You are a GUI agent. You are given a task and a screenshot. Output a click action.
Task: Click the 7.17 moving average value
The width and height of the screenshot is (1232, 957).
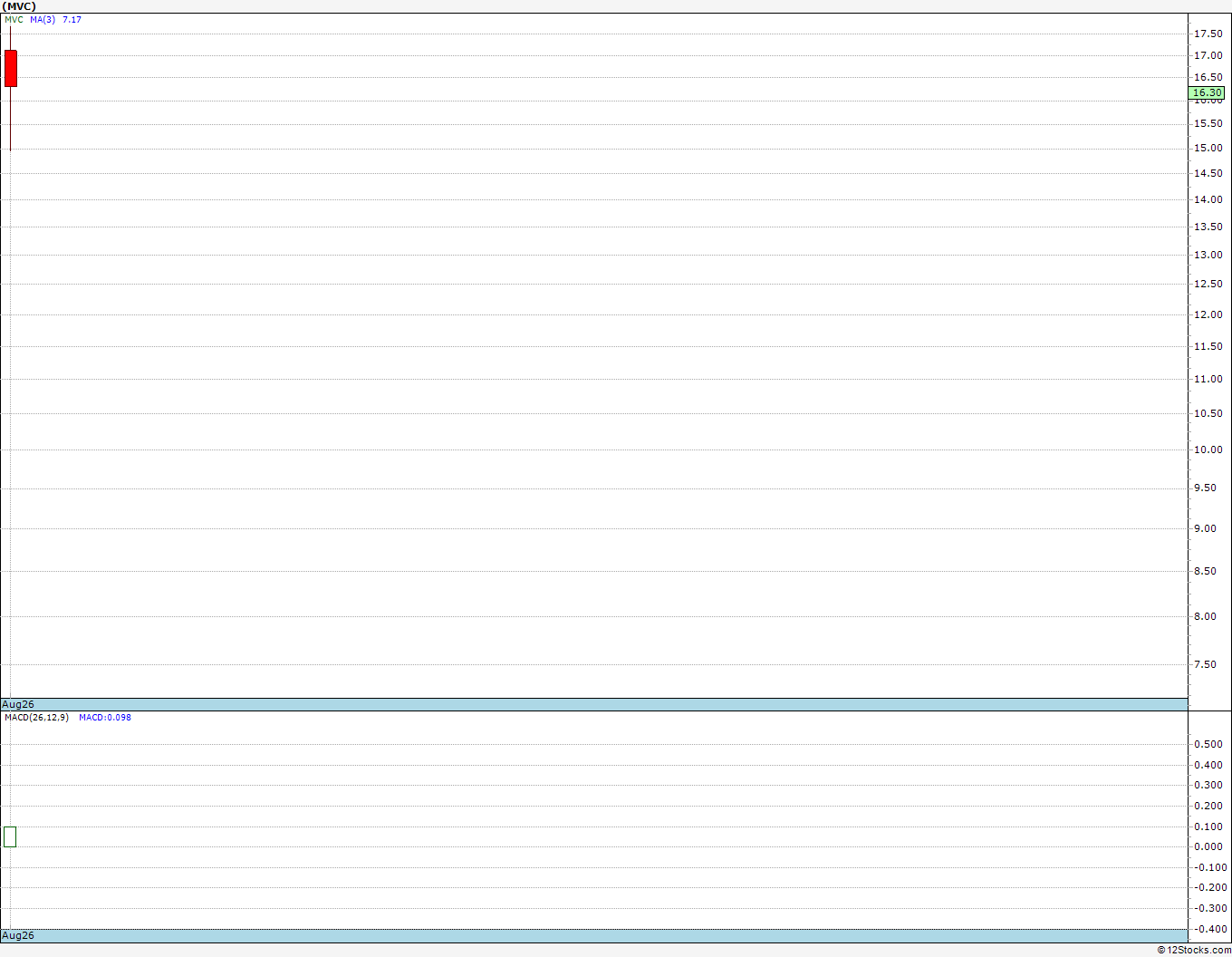point(72,20)
